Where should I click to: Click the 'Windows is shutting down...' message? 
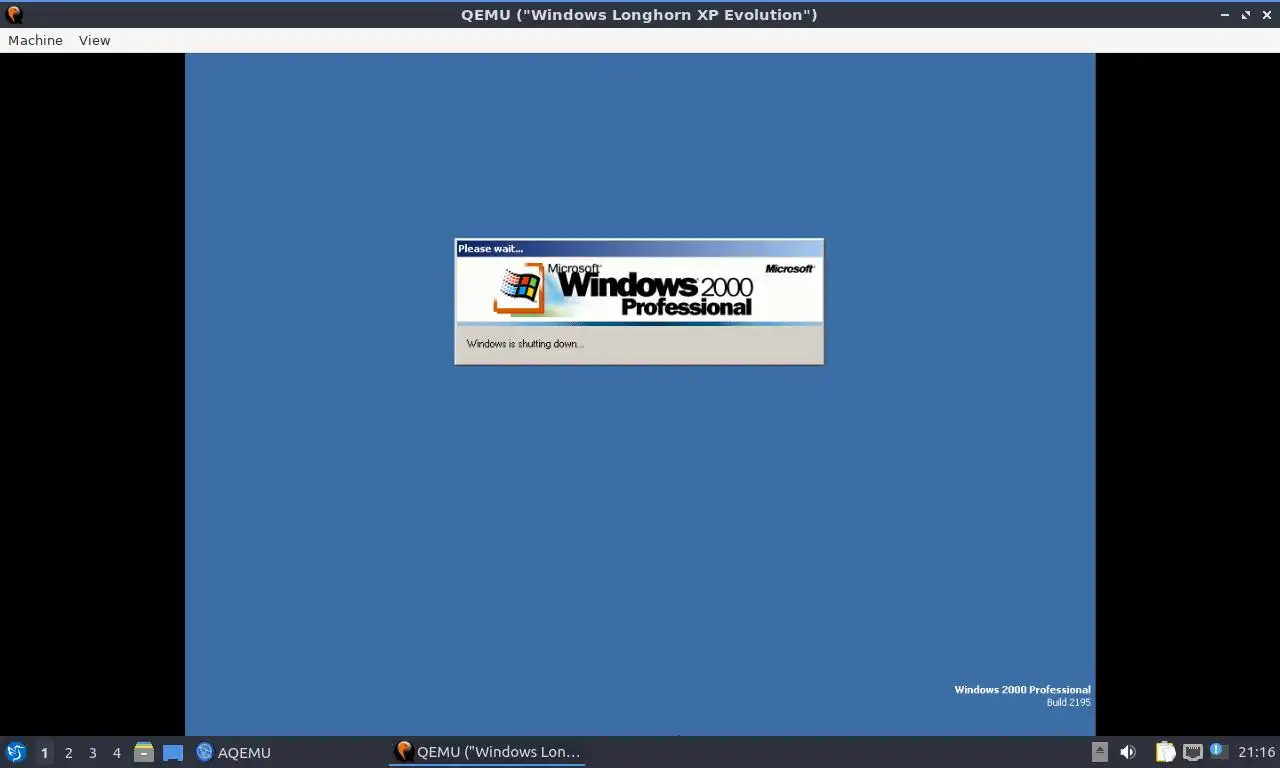(525, 344)
